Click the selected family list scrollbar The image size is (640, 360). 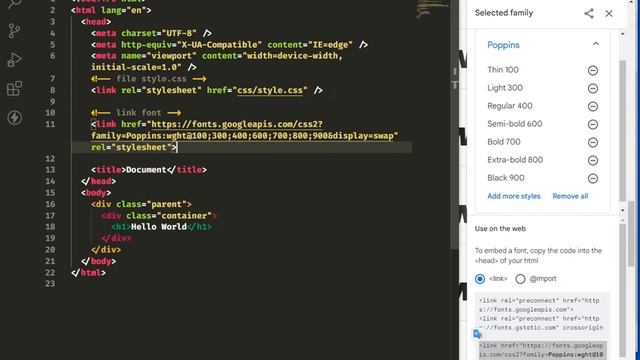[622, 131]
